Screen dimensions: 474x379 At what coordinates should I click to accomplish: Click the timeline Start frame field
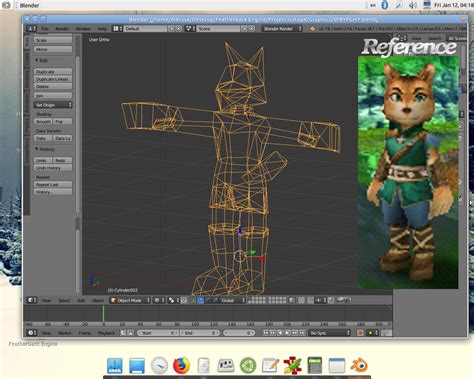pos(158,333)
